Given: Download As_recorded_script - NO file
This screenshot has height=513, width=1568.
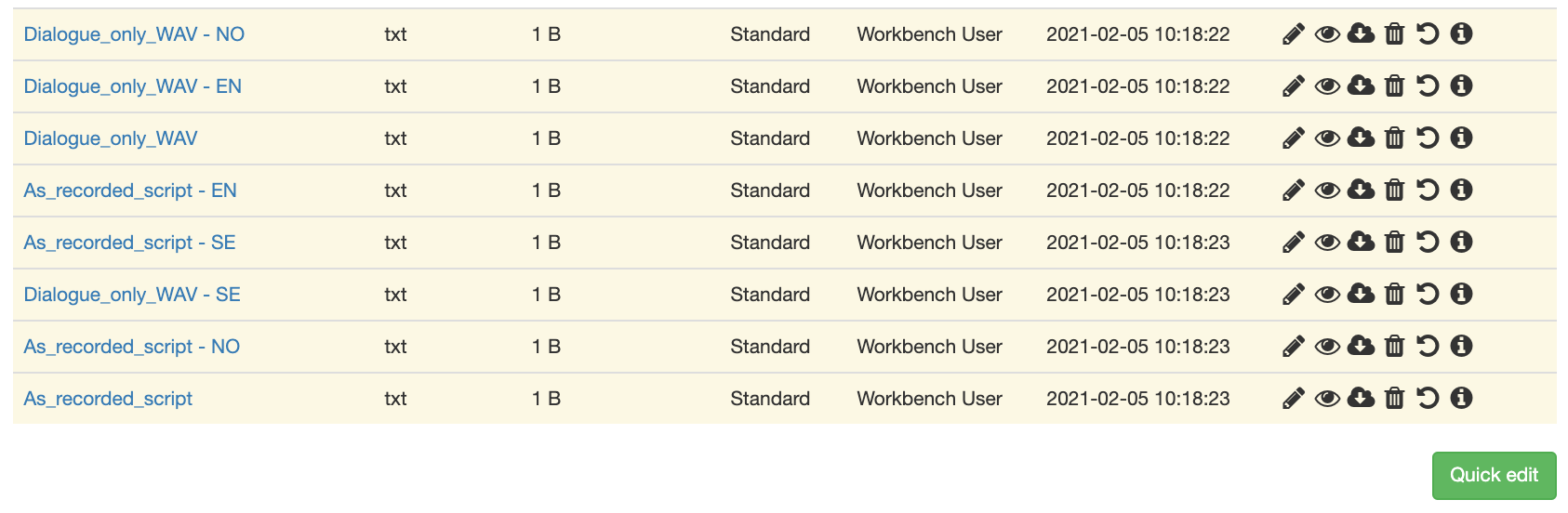Looking at the screenshot, I should (x=1361, y=346).
